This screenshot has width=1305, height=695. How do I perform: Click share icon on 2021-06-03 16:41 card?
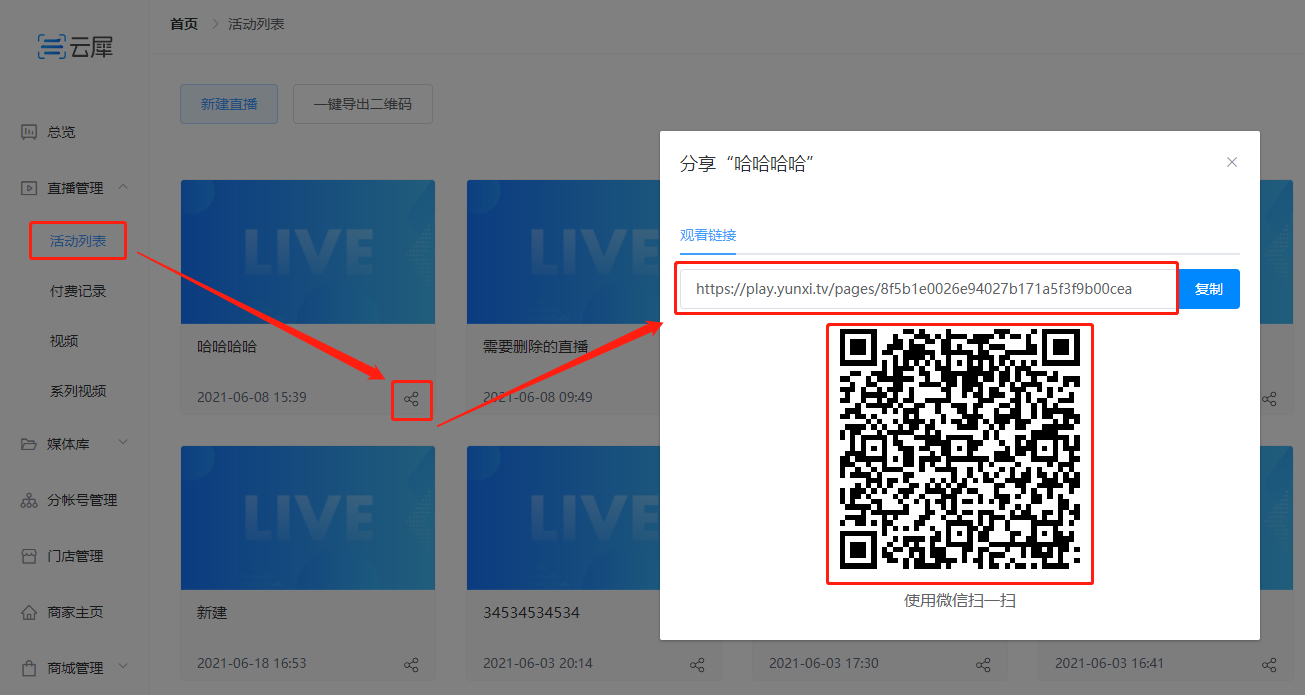1269,665
